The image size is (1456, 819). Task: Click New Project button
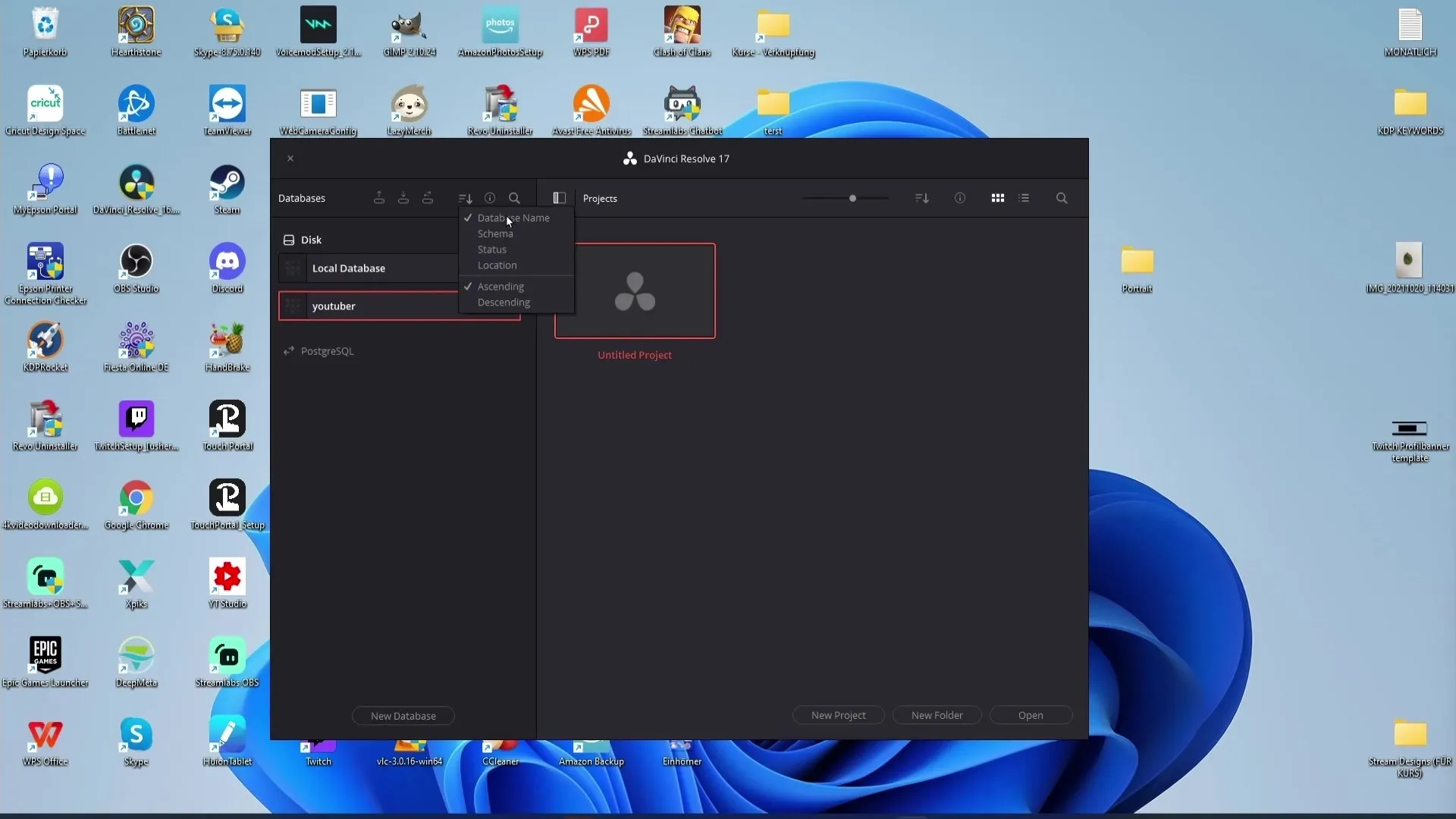(x=838, y=715)
